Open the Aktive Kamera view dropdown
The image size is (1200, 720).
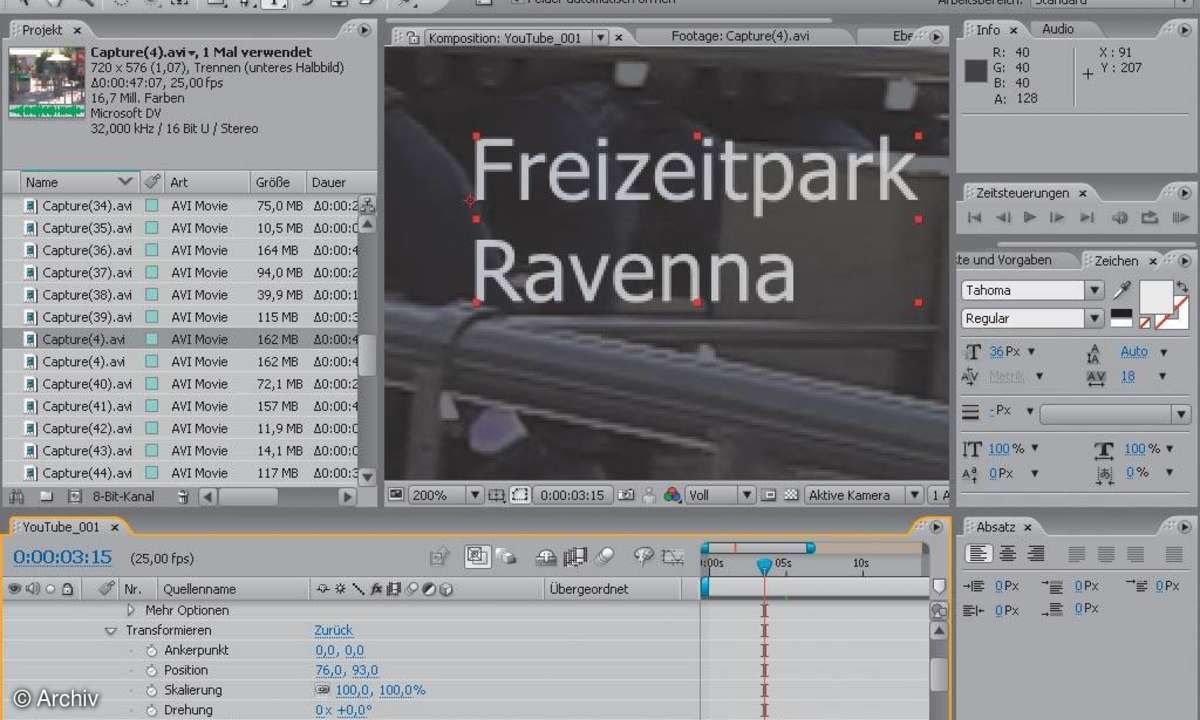[x=863, y=495]
